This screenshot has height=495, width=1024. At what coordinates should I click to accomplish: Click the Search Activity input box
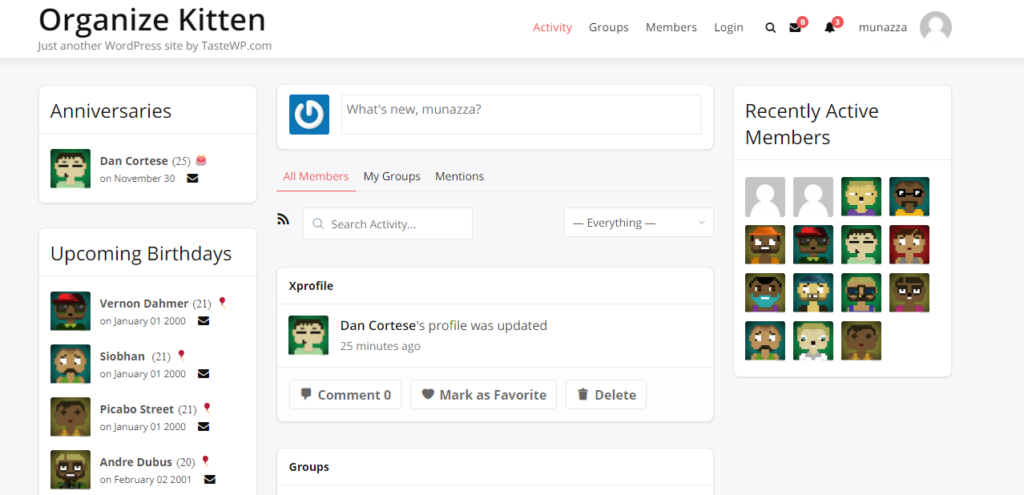[388, 223]
